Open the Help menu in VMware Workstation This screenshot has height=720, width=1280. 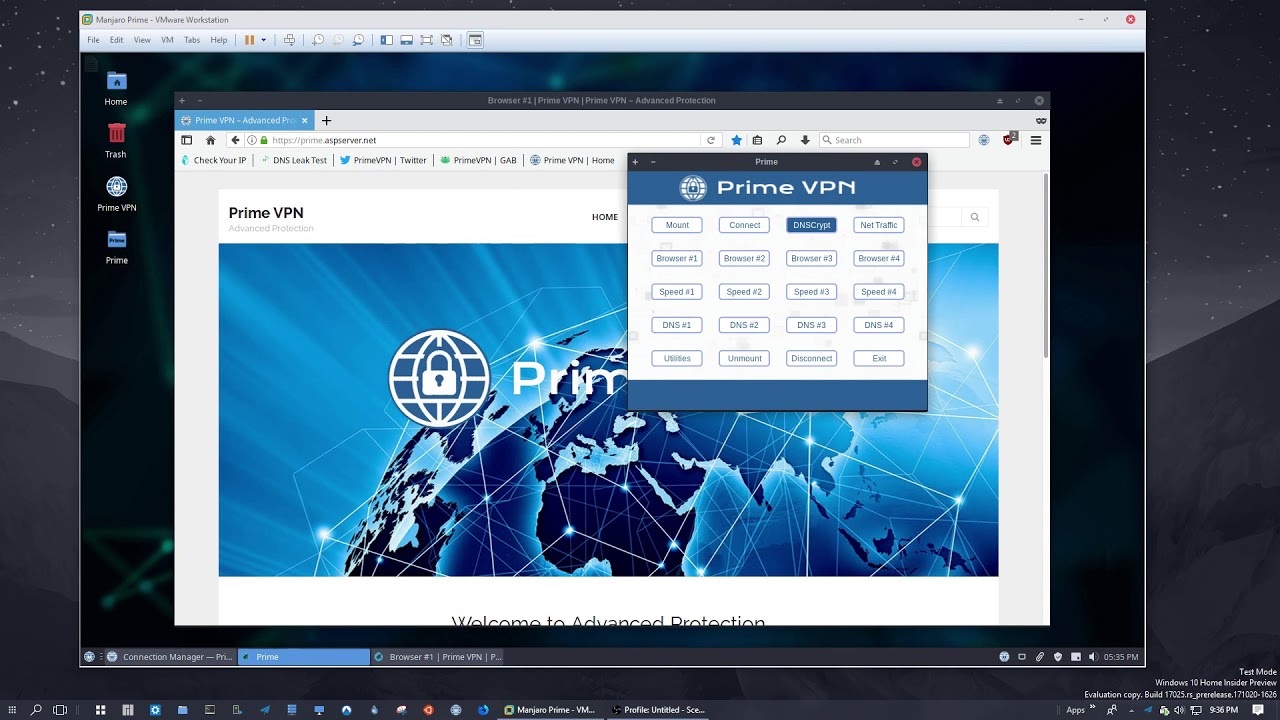click(x=219, y=40)
